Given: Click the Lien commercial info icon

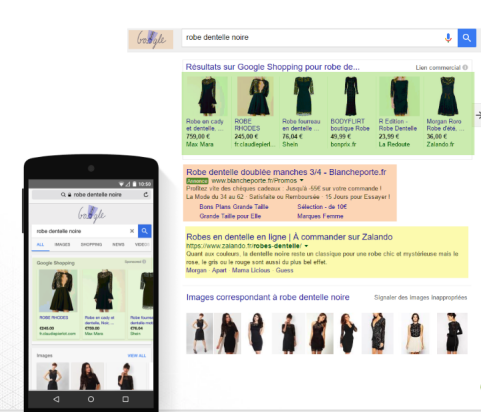Looking at the screenshot, I should point(465,67).
